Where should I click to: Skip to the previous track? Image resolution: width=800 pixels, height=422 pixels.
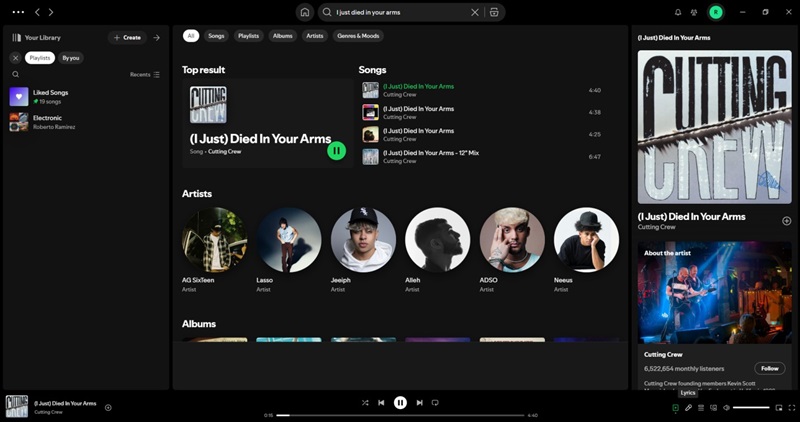pos(381,403)
